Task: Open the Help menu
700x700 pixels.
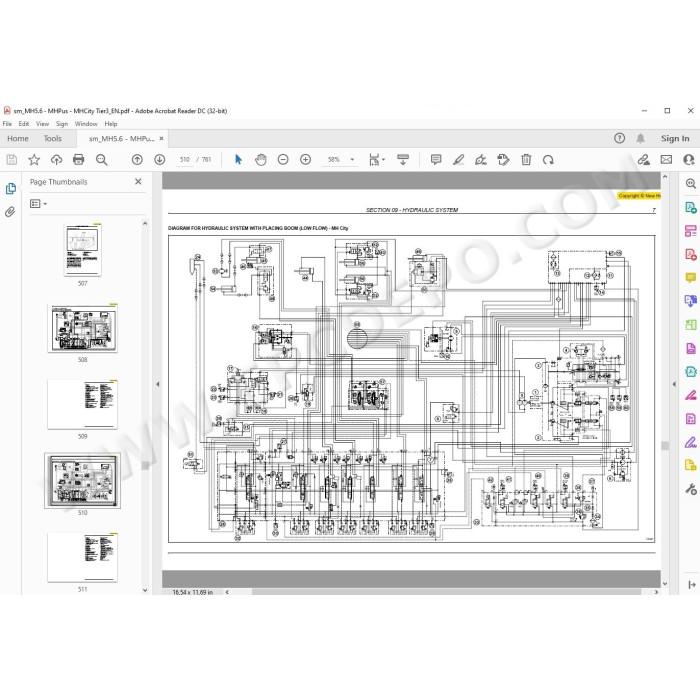Action: click(x=111, y=124)
